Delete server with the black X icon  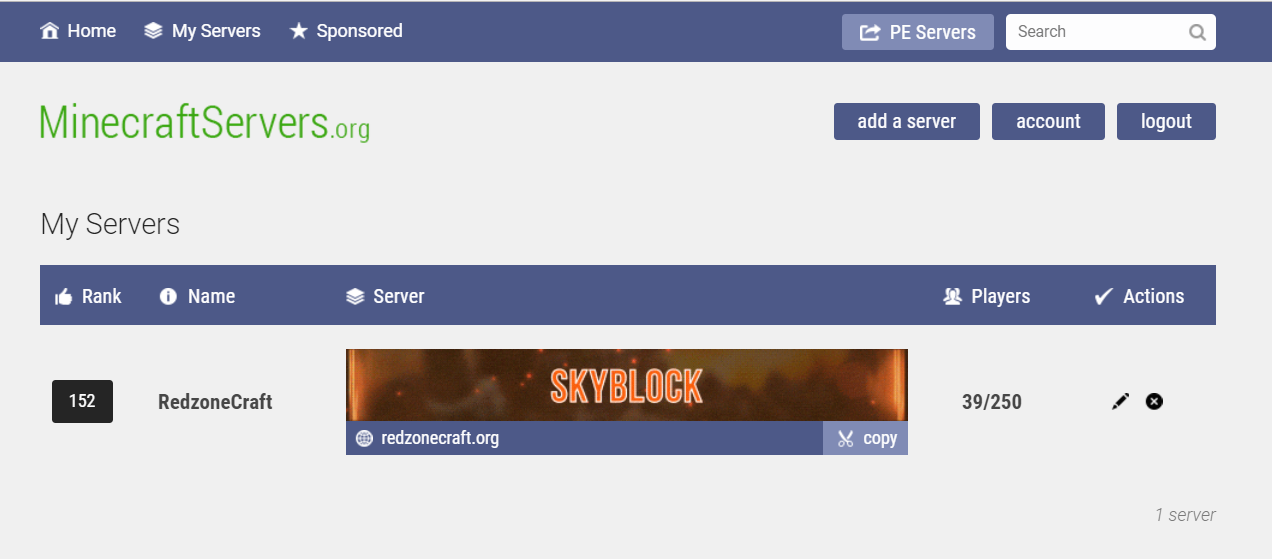[x=1154, y=401]
